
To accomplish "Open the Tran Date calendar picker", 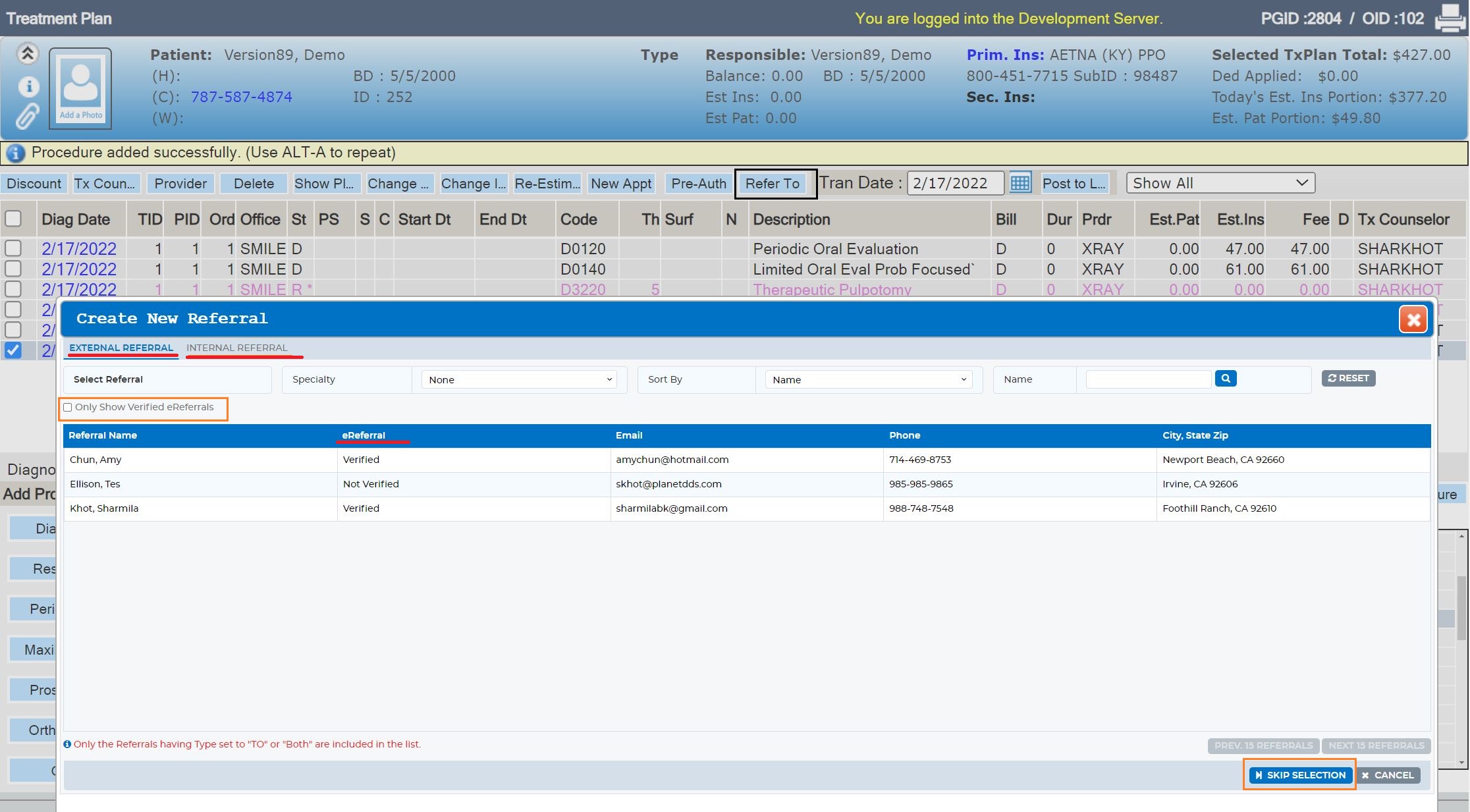I will point(1020,182).
